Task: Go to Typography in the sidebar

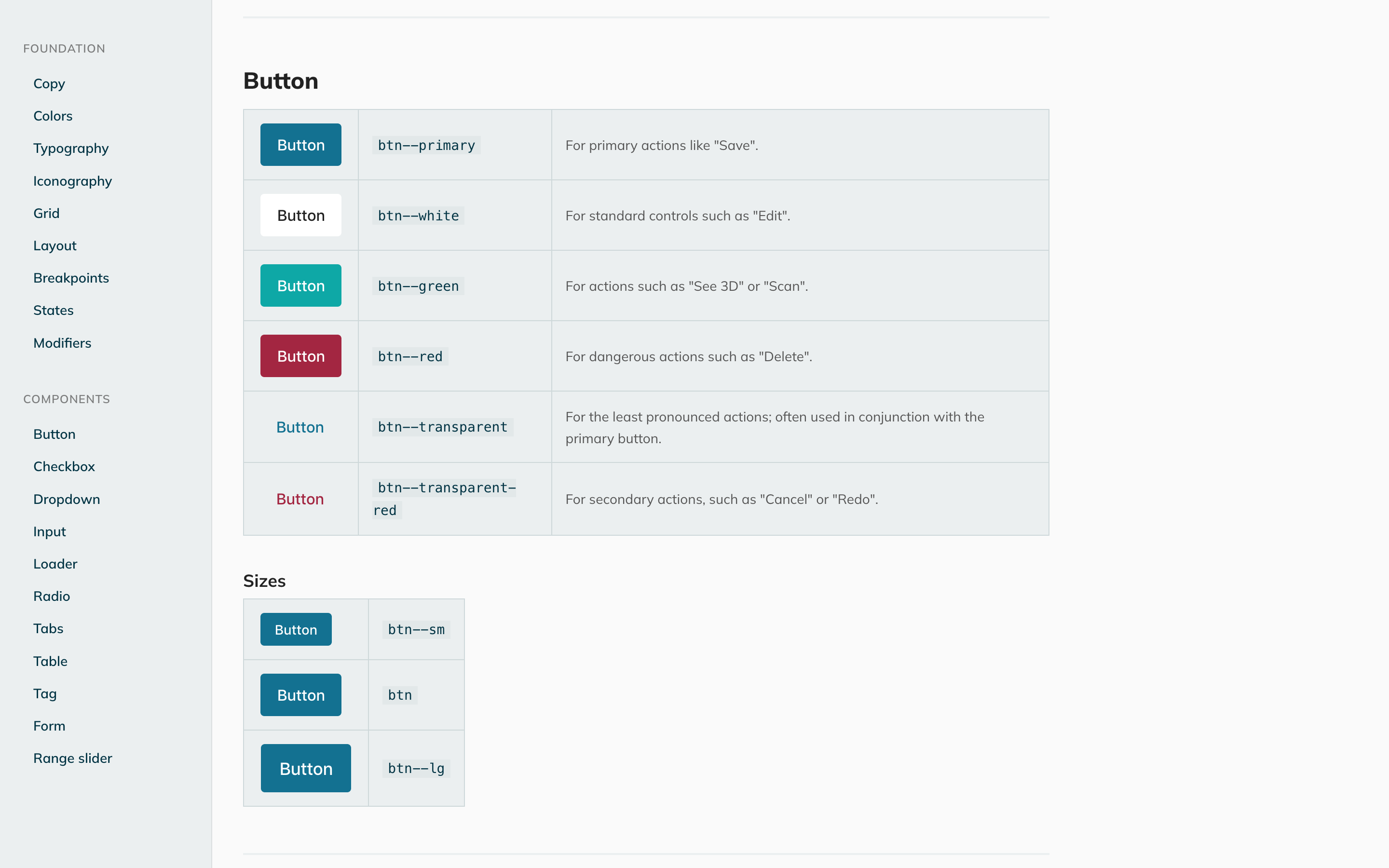Action: (70, 148)
